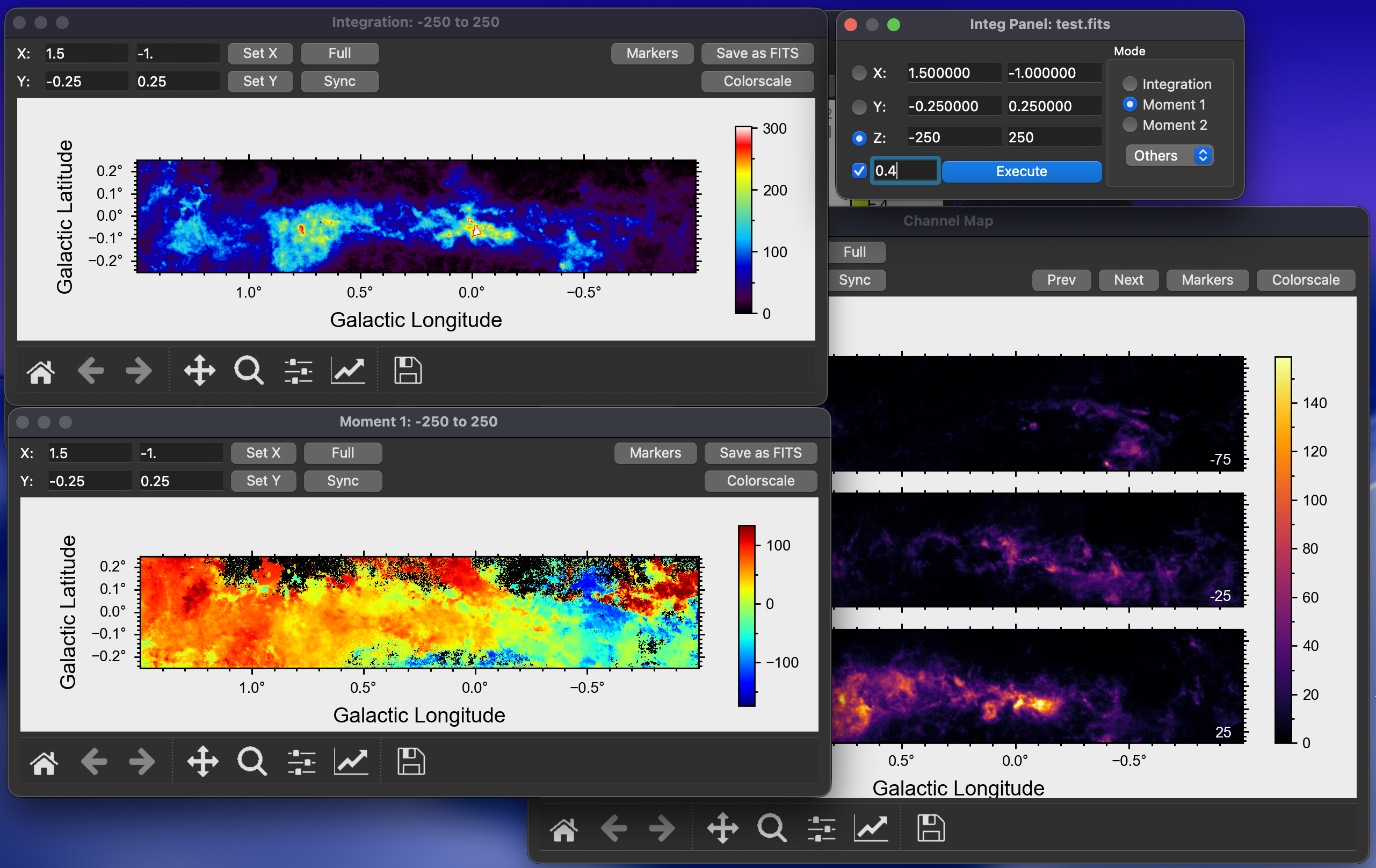Click Home icon in Integration window toolbar

pyautogui.click(x=41, y=372)
